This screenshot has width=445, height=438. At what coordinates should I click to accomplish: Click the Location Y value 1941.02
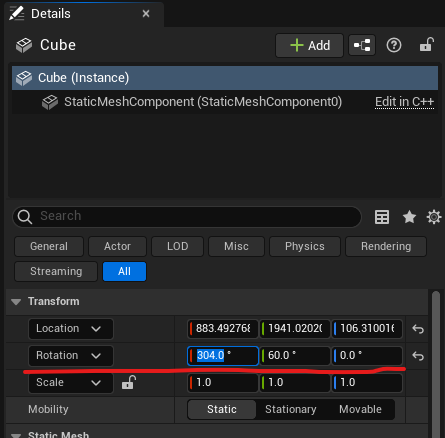click(295, 329)
